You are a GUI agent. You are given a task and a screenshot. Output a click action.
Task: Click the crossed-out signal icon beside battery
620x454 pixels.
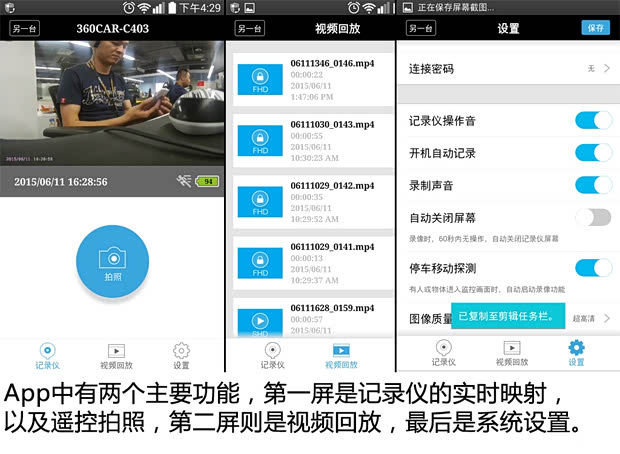click(182, 182)
